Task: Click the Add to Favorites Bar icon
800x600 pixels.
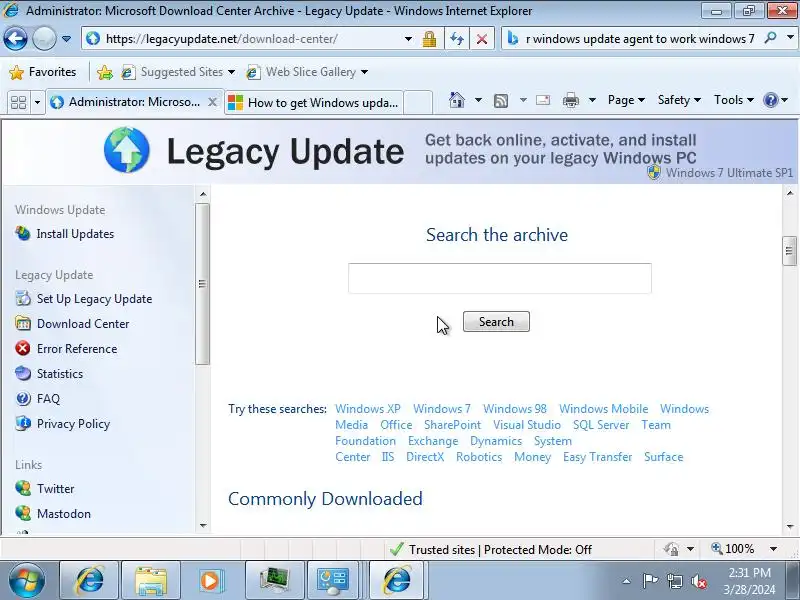Action: coord(105,72)
